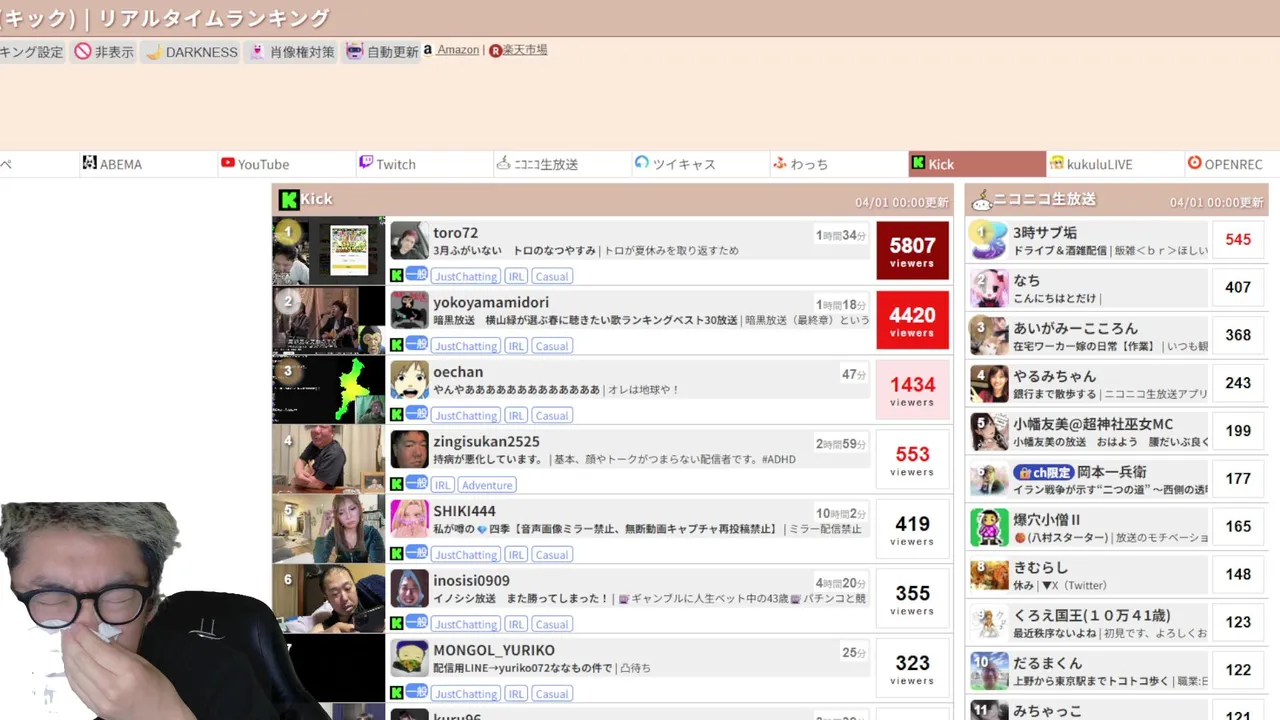
Task: Open the yokoyamamidori channel name
Action: (491, 302)
